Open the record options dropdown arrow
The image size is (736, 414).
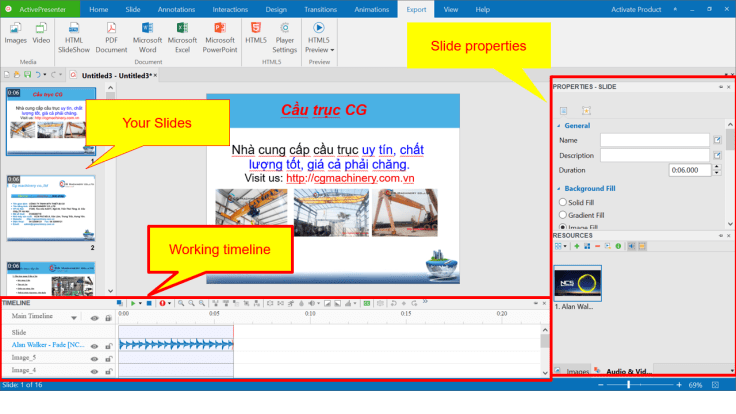click(x=169, y=303)
